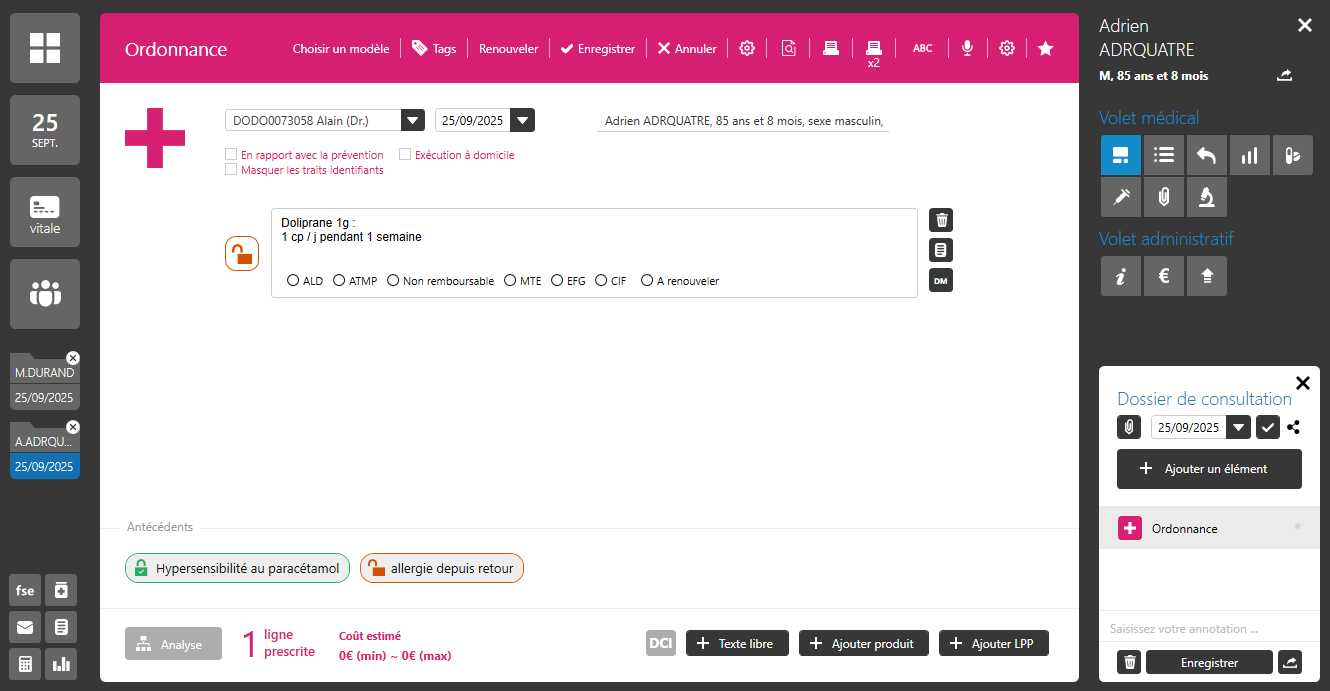Expand the prescriber doctor dropdown
Image resolution: width=1330 pixels, height=691 pixels.
coord(413,121)
